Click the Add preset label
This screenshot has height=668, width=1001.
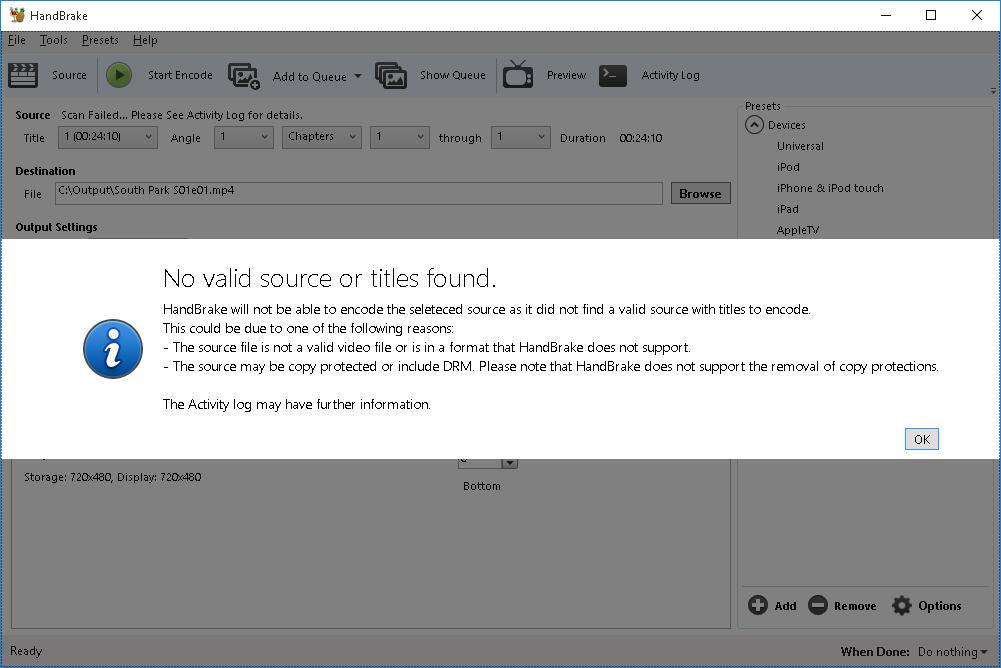click(x=785, y=605)
